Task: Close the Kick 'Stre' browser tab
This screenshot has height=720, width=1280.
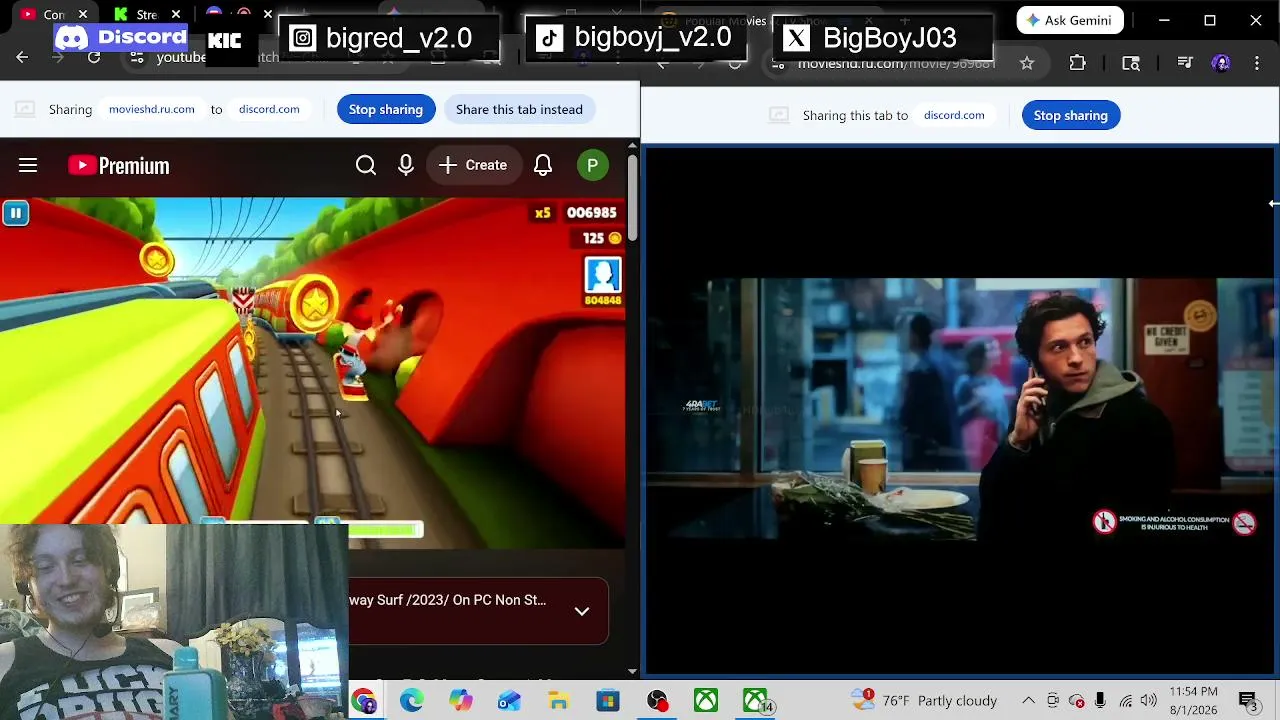Action: tap(175, 14)
